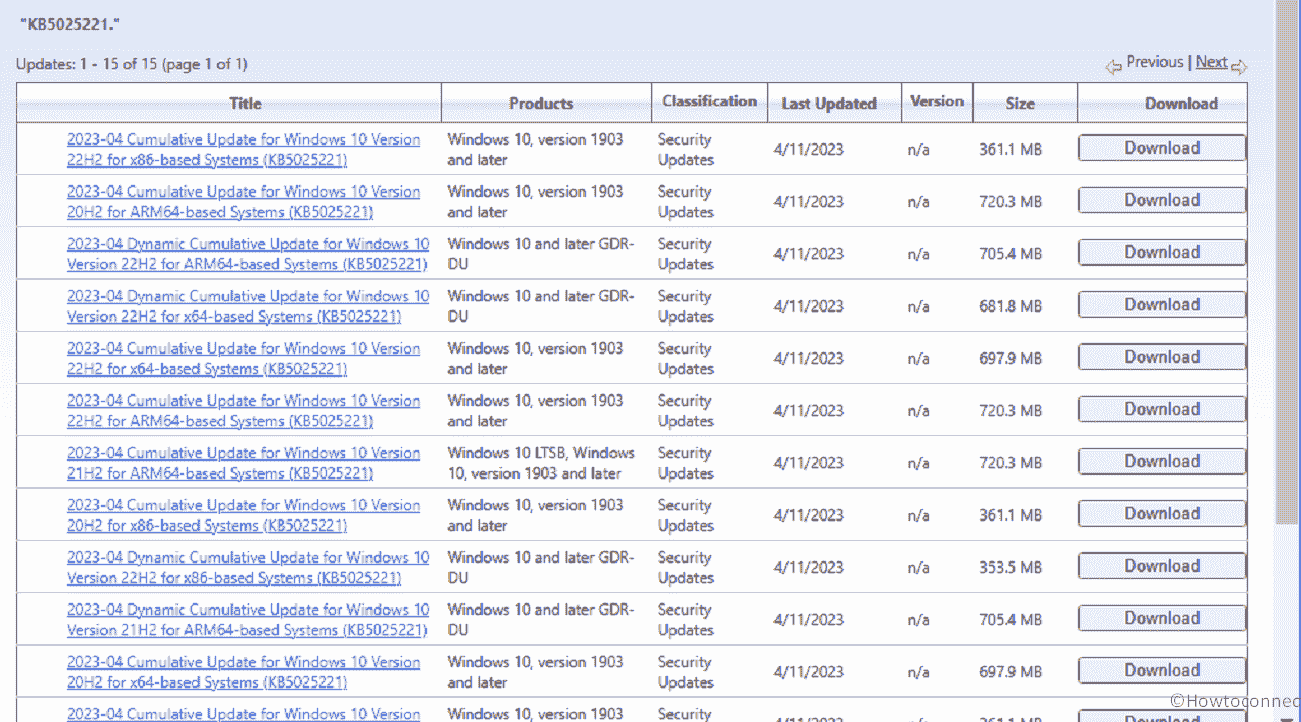Open Cumulative Update 21H2 ARM64-based Systems link
1301x722 pixels.
[x=244, y=463]
